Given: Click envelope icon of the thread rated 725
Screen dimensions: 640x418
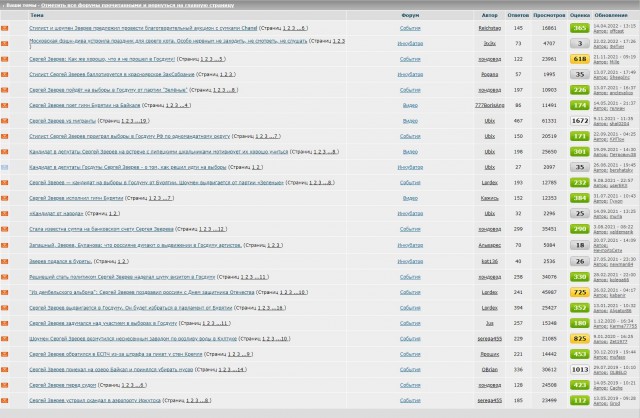Looking at the screenshot, I should coord(4,293).
